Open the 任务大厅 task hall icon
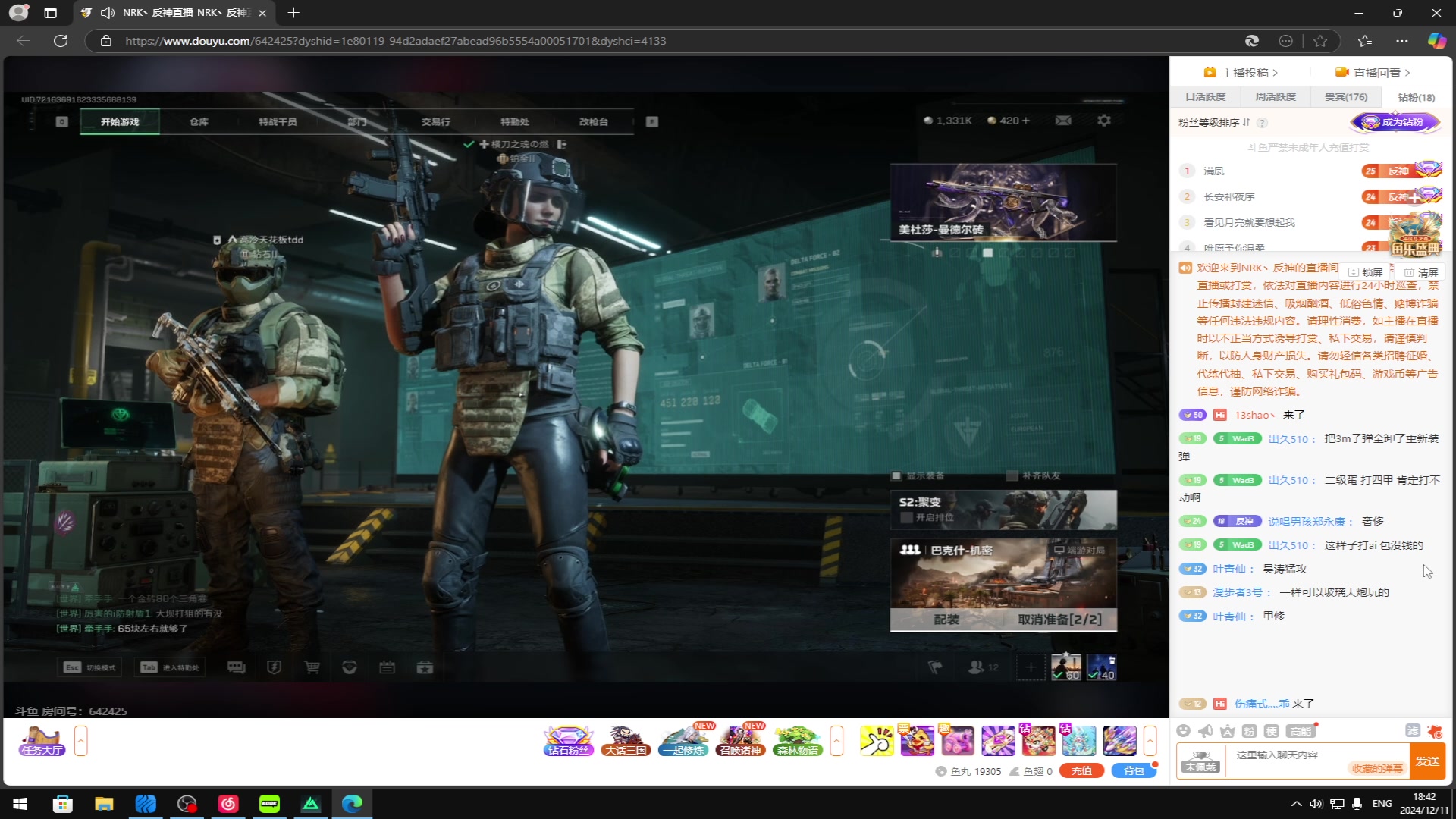 coord(42,741)
